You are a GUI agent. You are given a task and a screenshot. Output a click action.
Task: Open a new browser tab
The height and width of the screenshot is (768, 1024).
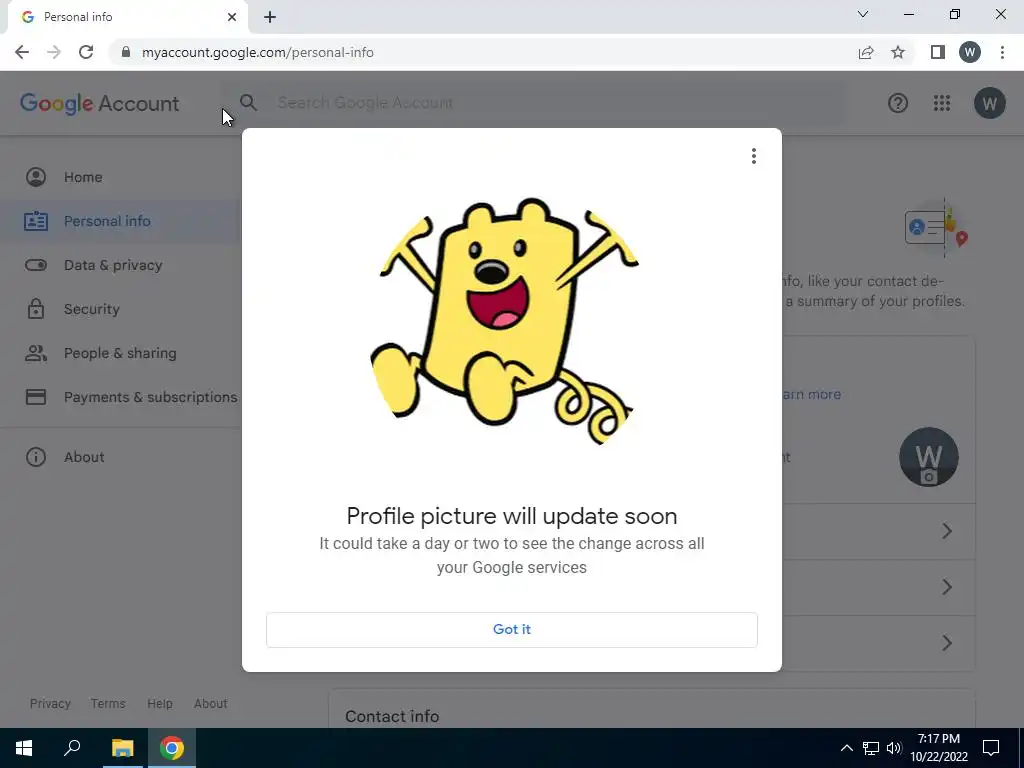point(270,17)
